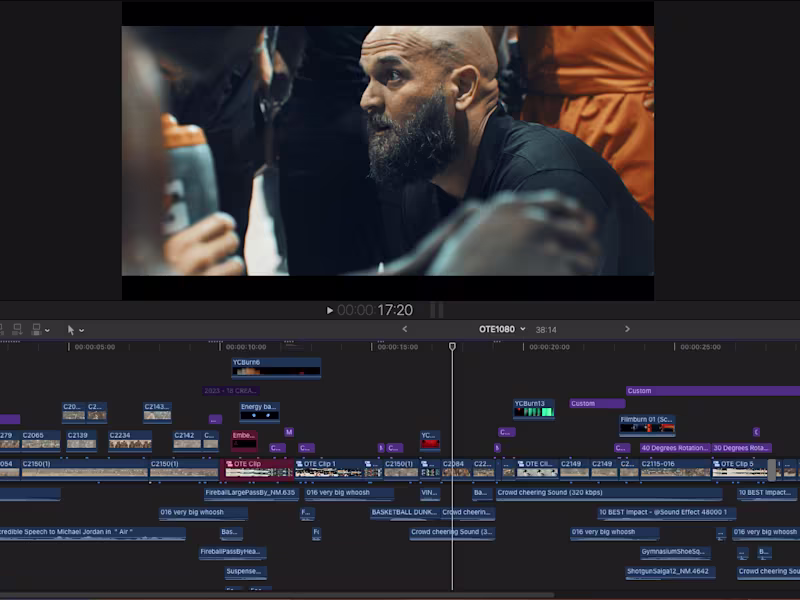
Task: Open the tool picker chevron beside the arrow
Action: [82, 331]
